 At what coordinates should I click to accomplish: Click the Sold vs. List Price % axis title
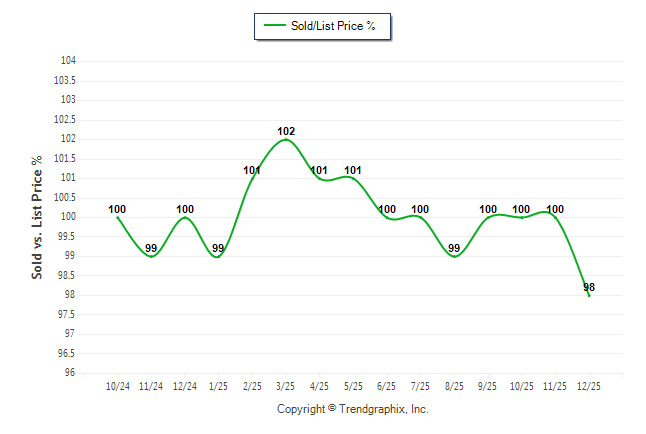point(37,216)
